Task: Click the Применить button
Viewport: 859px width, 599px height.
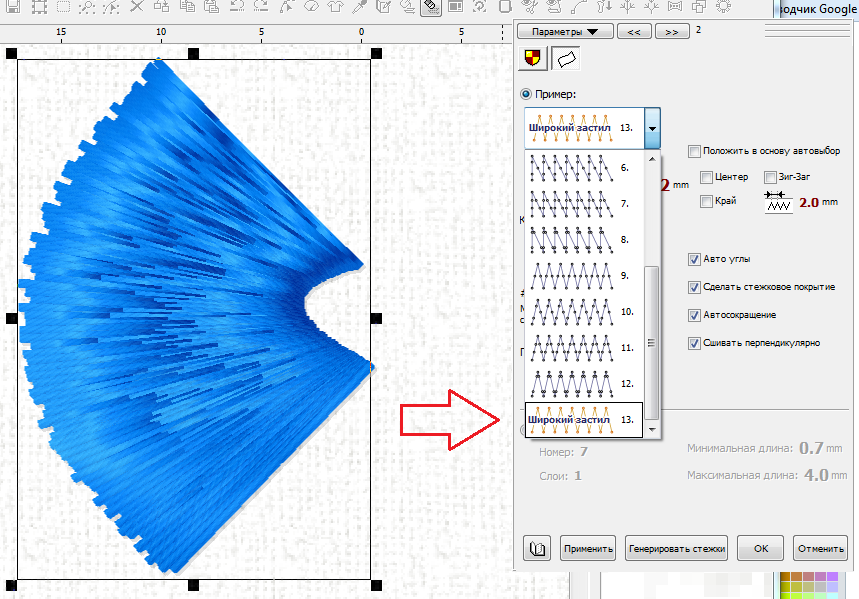Action: (588, 548)
